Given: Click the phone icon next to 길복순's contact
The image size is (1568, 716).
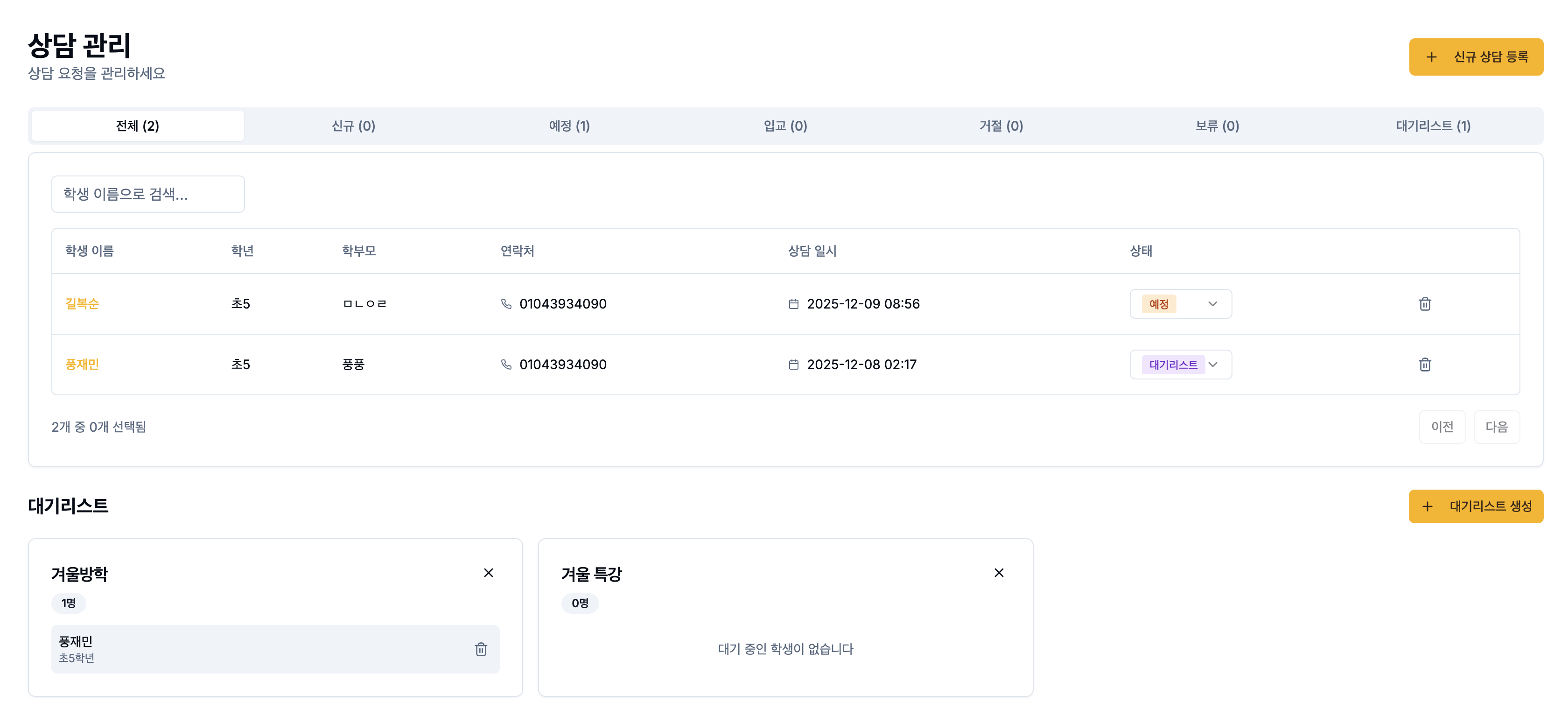Looking at the screenshot, I should 506,304.
